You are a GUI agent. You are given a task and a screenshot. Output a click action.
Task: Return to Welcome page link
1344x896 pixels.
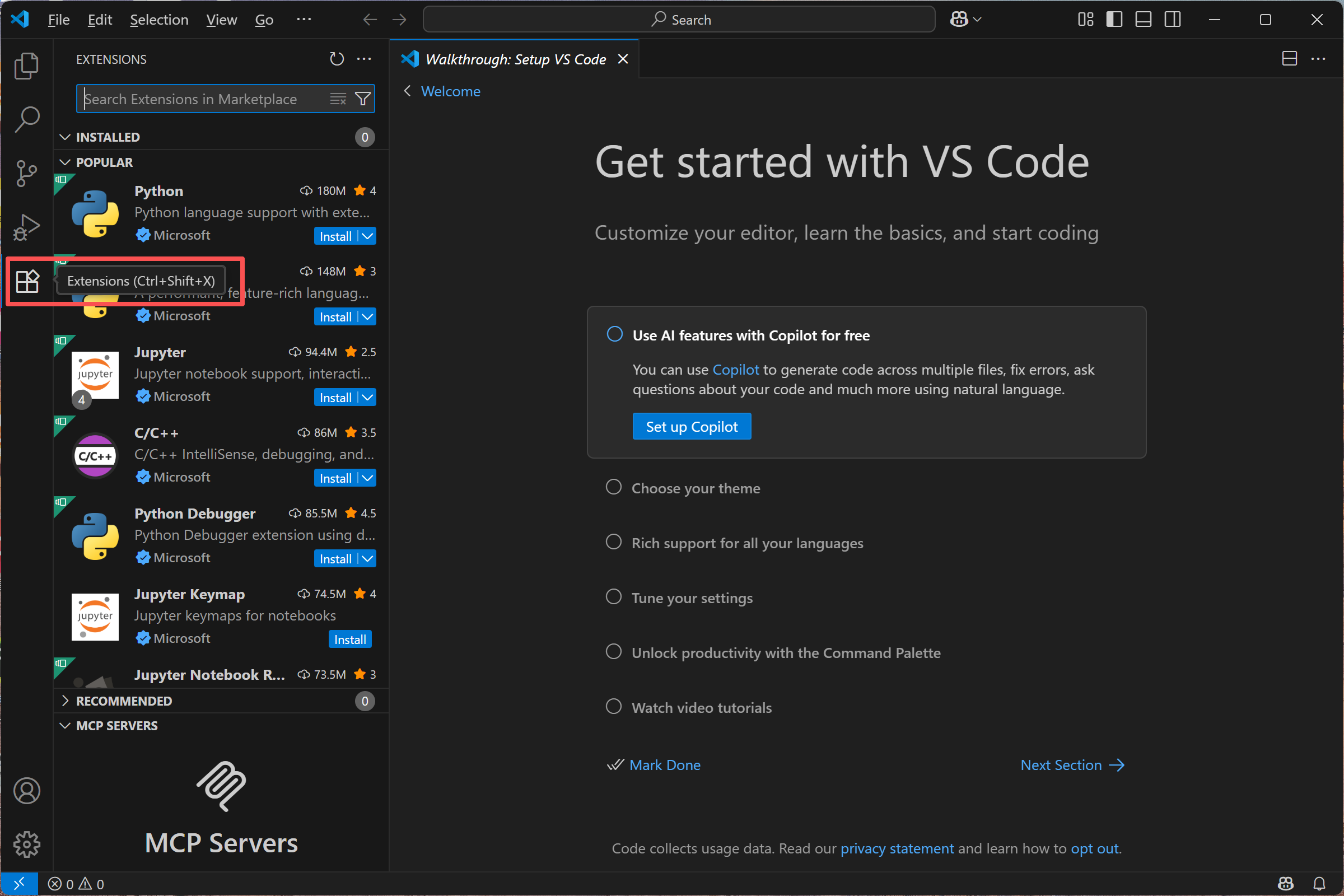click(x=450, y=91)
